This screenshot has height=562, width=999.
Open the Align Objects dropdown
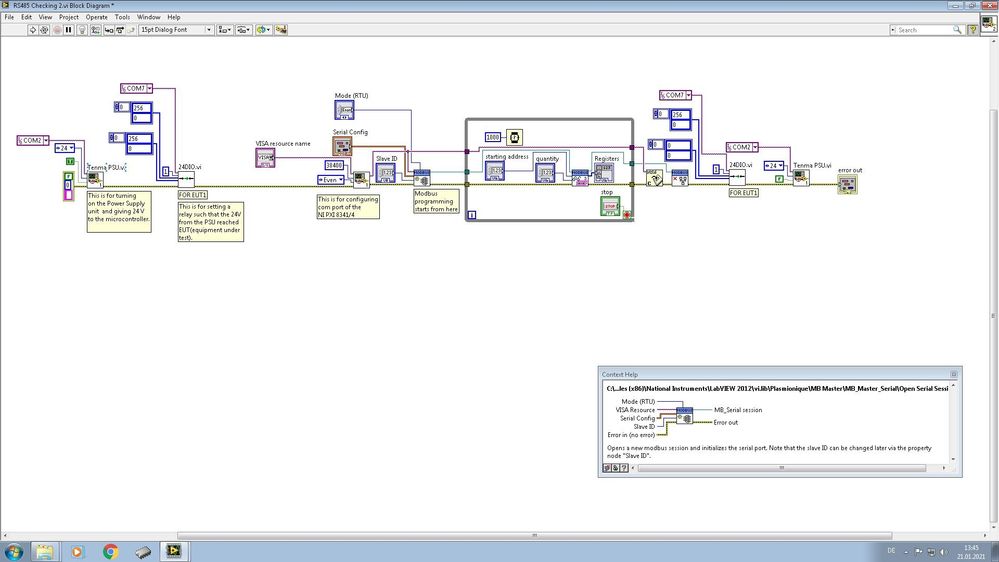[224, 30]
